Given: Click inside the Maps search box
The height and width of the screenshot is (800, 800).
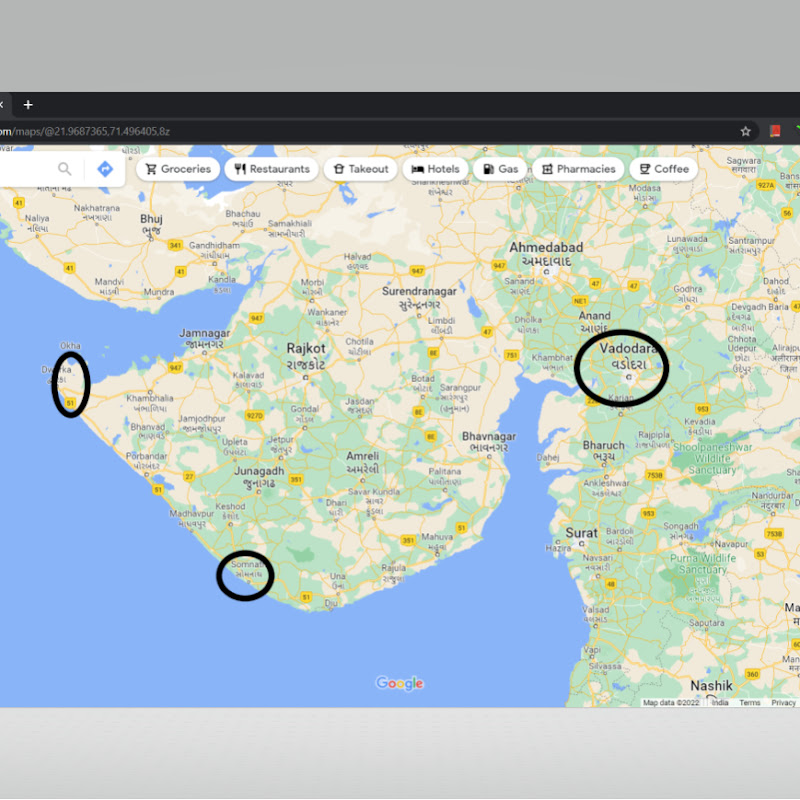Looking at the screenshot, I should [26, 169].
